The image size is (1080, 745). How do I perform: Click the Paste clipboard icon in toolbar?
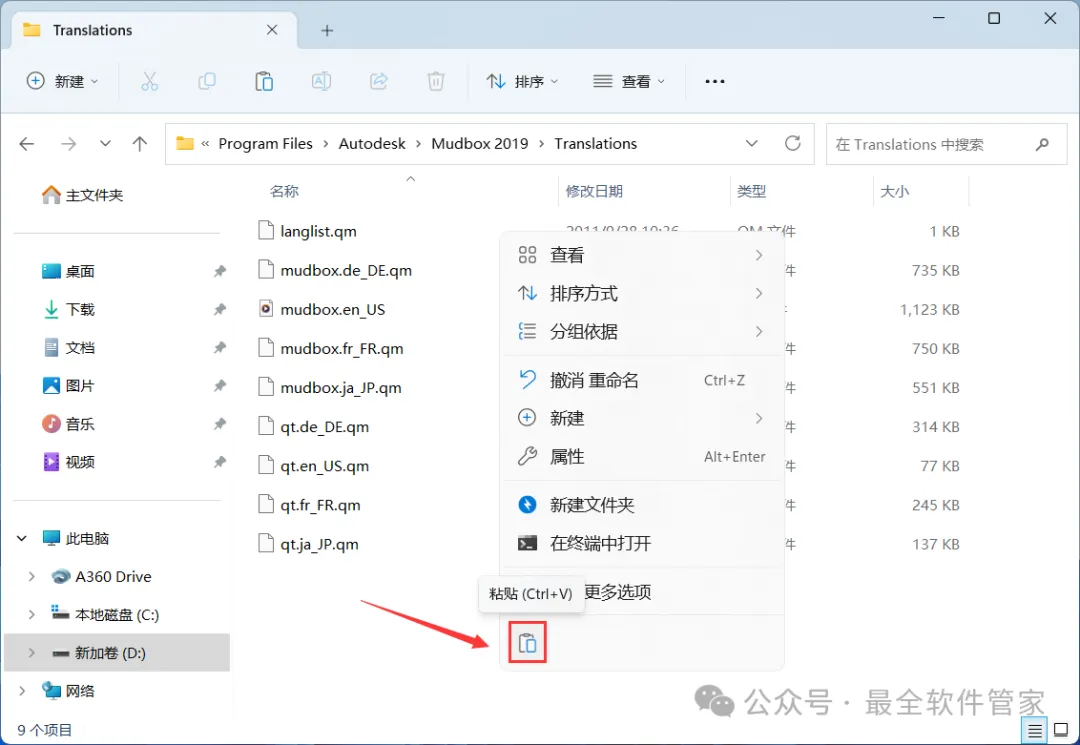tap(264, 81)
